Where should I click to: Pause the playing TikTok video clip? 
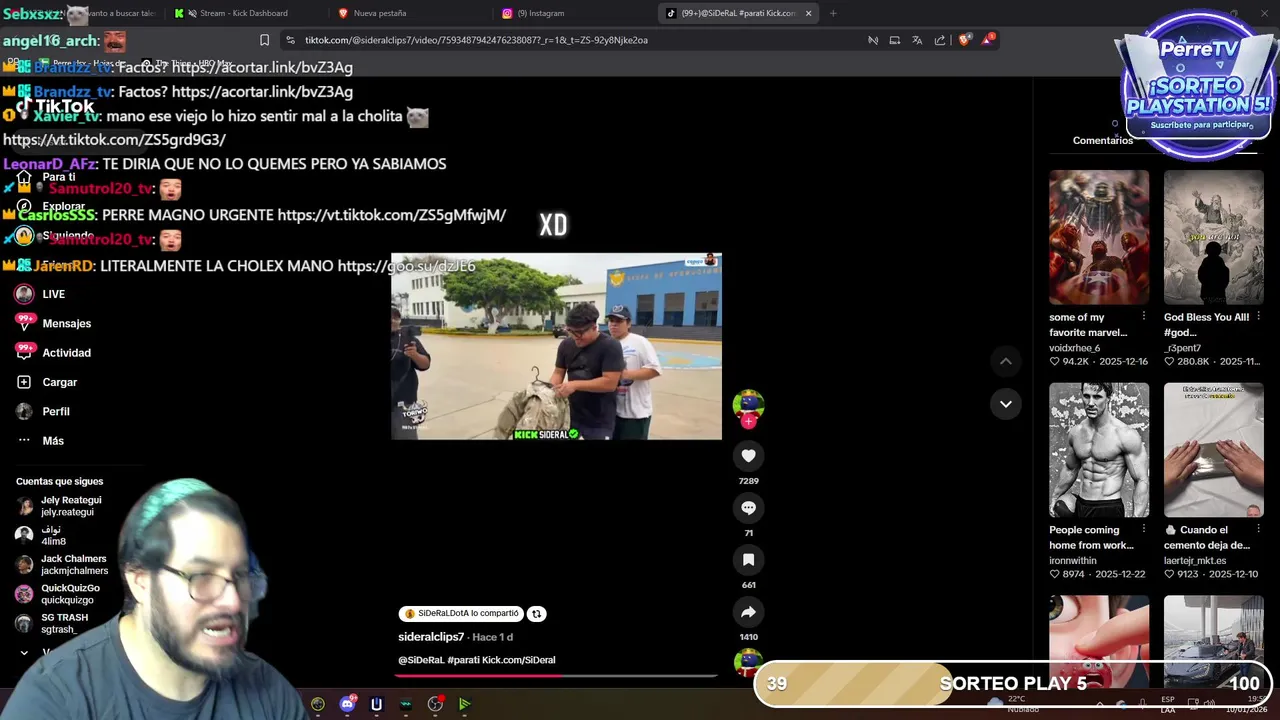(x=556, y=346)
